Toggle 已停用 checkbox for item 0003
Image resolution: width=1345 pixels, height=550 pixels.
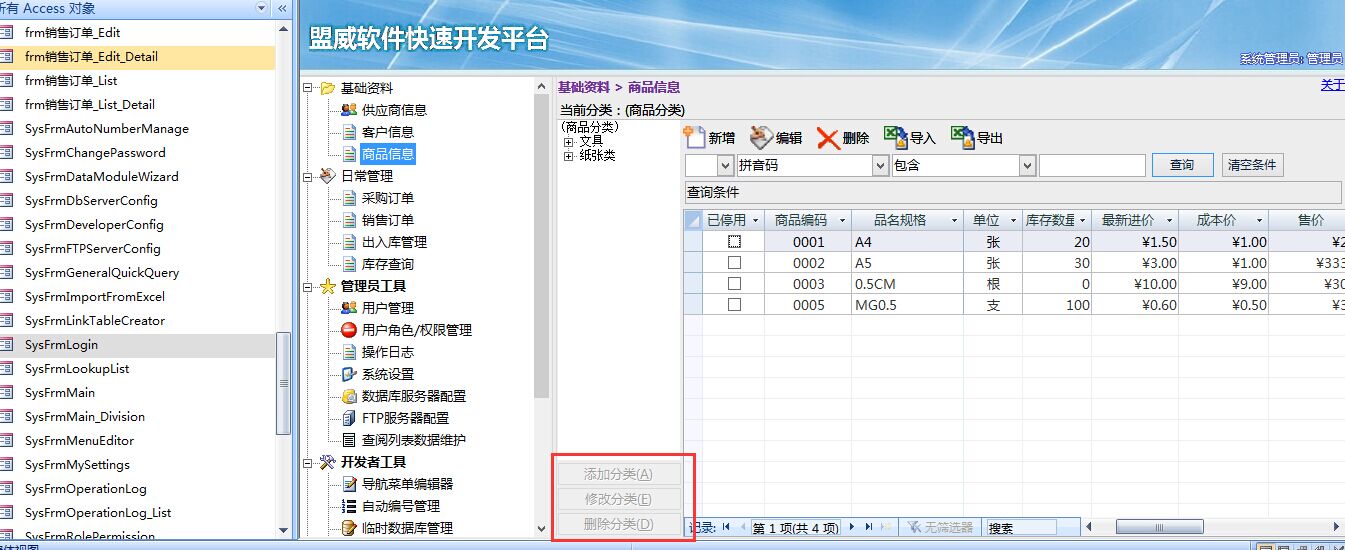734,284
